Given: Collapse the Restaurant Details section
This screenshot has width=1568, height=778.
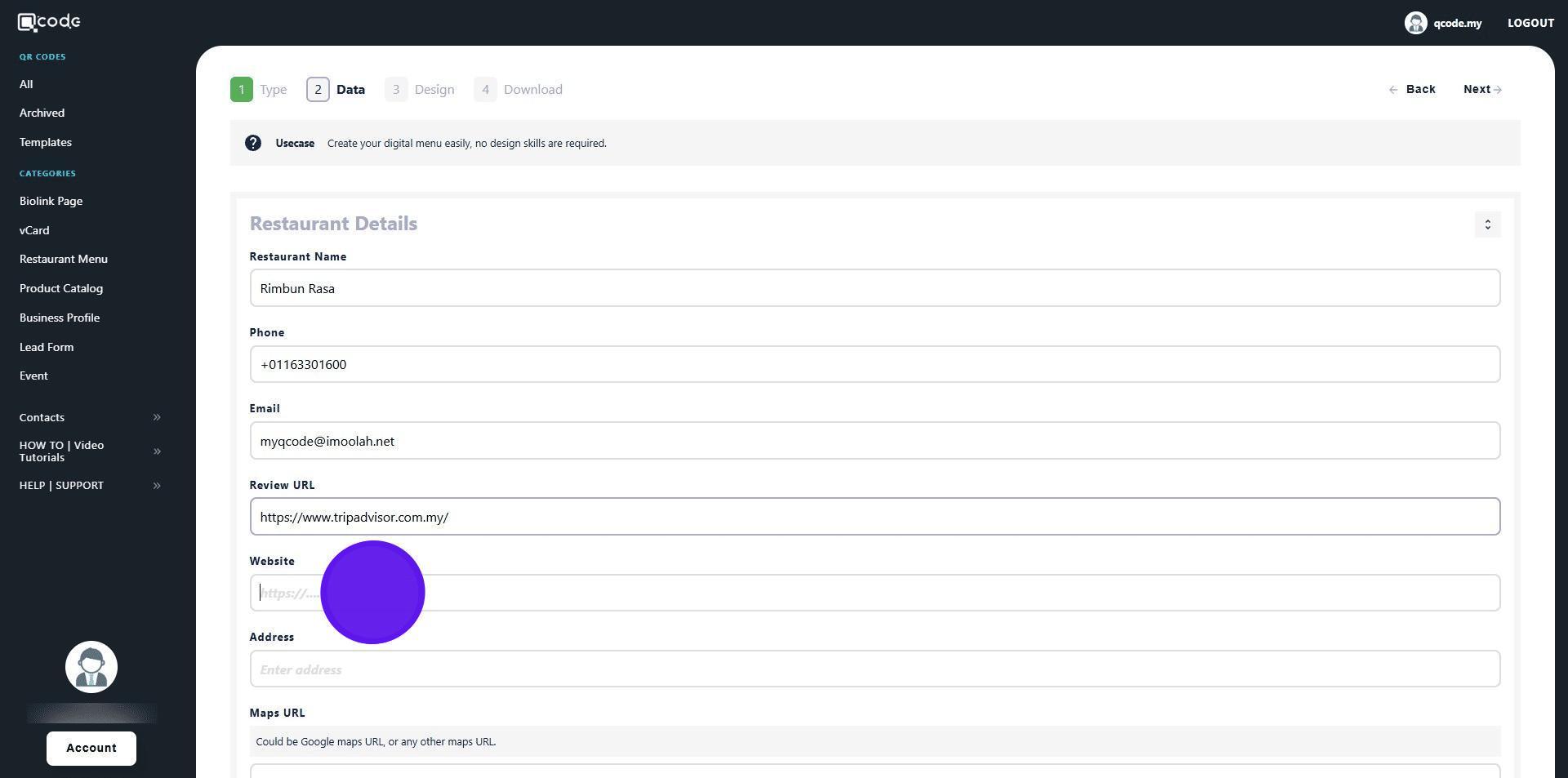Looking at the screenshot, I should pos(1487,225).
